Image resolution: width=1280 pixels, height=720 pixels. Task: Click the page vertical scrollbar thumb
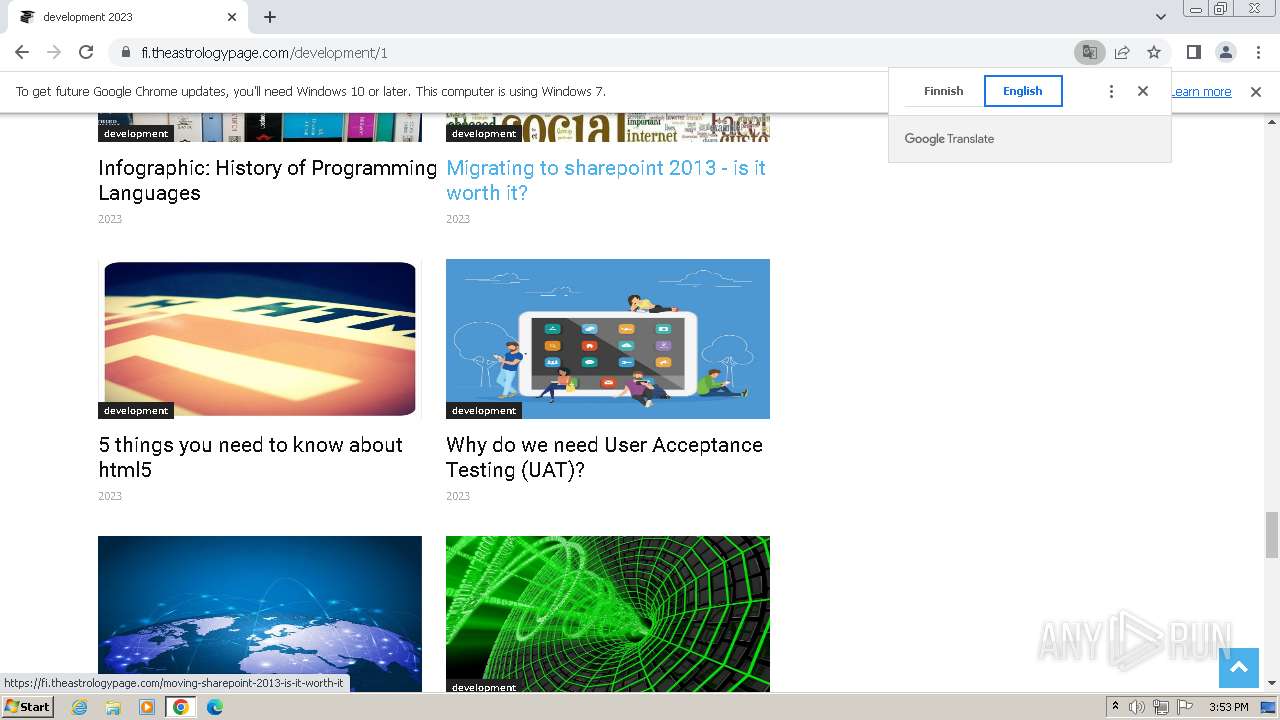1272,534
